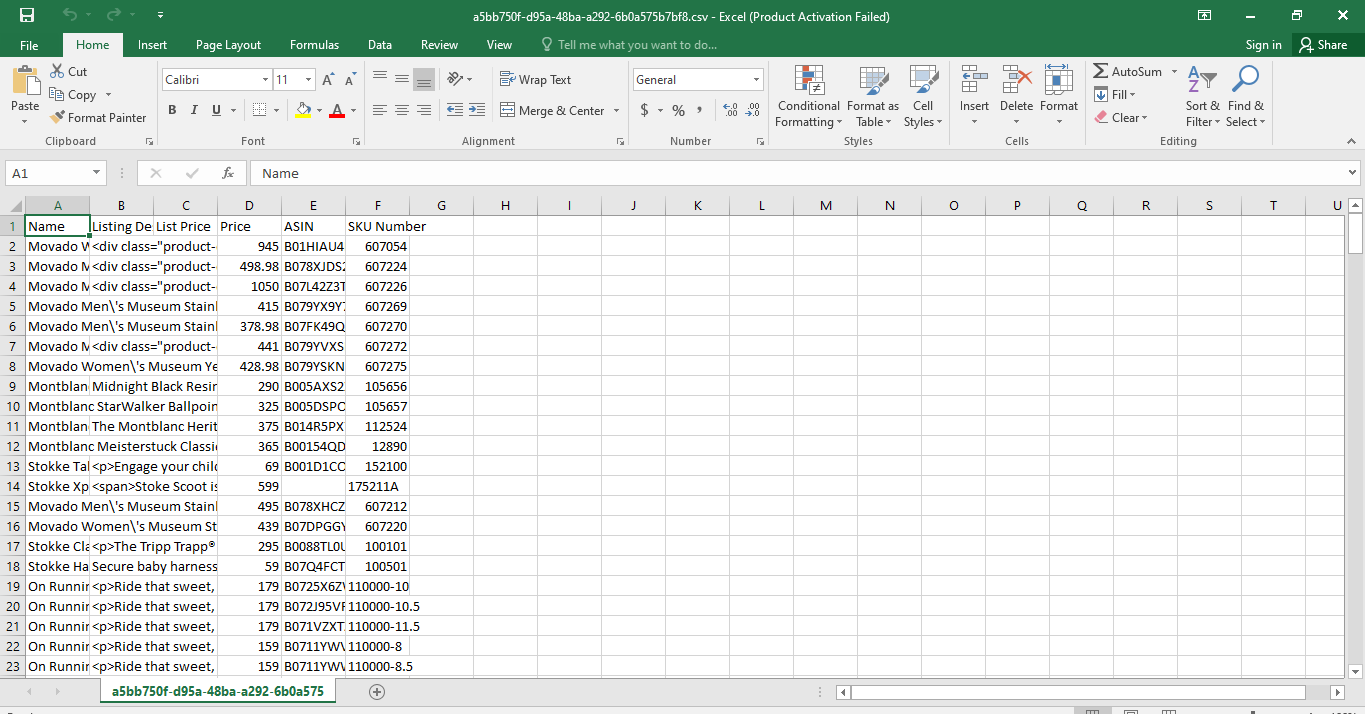Screen dimensions: 1365x714
Task: Open Sort & Filter tool
Action: (1202, 98)
